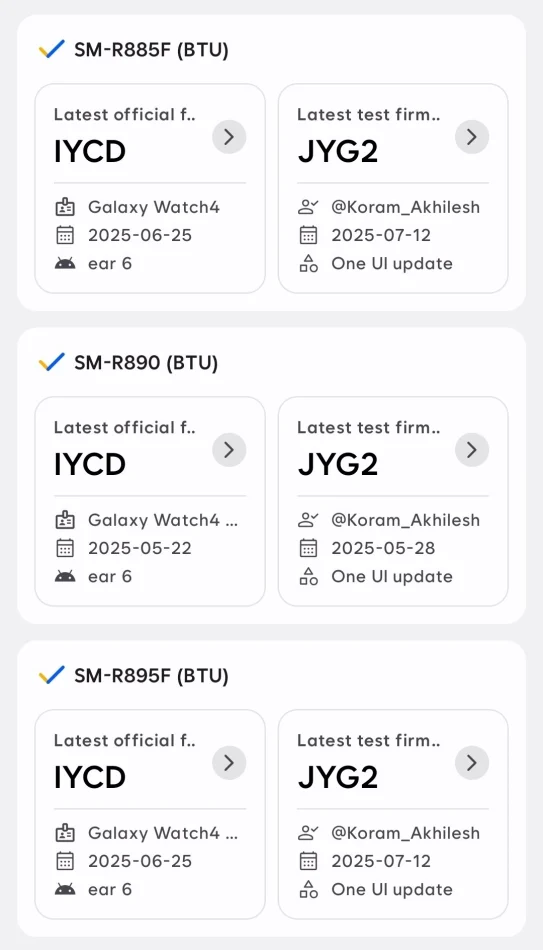Open SM-R885F official firmware chevron arrow
This screenshot has width=543, height=950.
229,137
